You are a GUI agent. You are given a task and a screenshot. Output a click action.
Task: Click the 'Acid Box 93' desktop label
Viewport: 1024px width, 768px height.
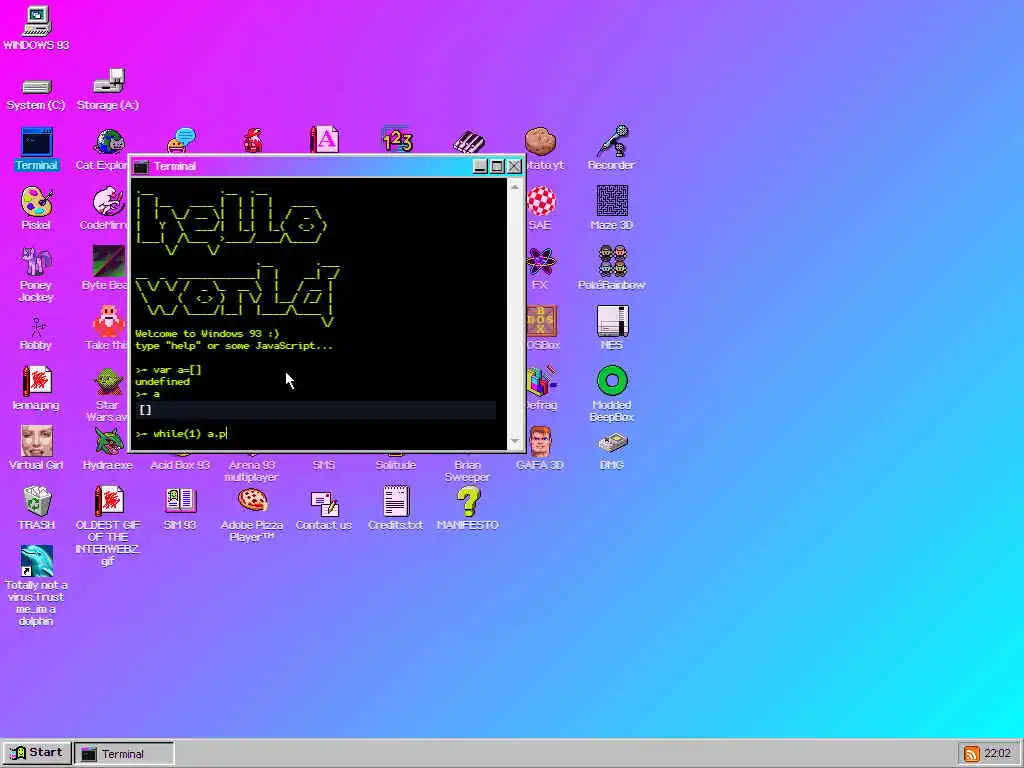(x=180, y=465)
